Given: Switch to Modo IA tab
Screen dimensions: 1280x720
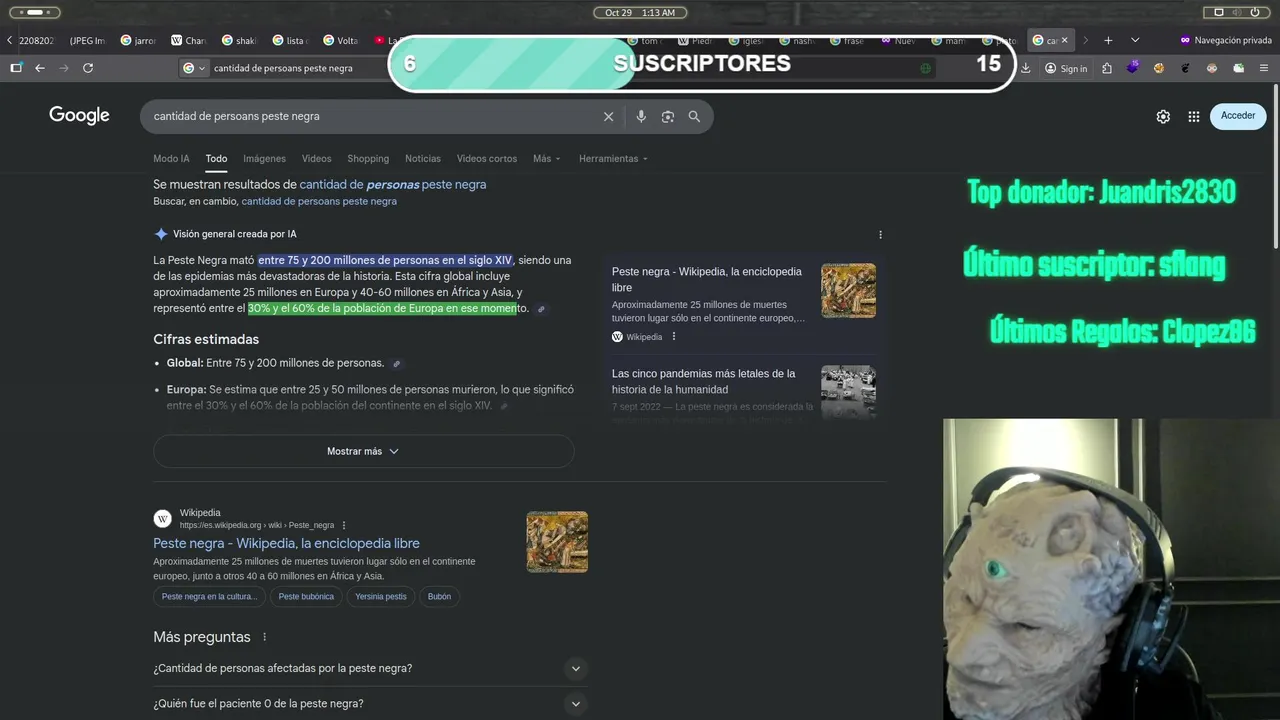Looking at the screenshot, I should [171, 158].
